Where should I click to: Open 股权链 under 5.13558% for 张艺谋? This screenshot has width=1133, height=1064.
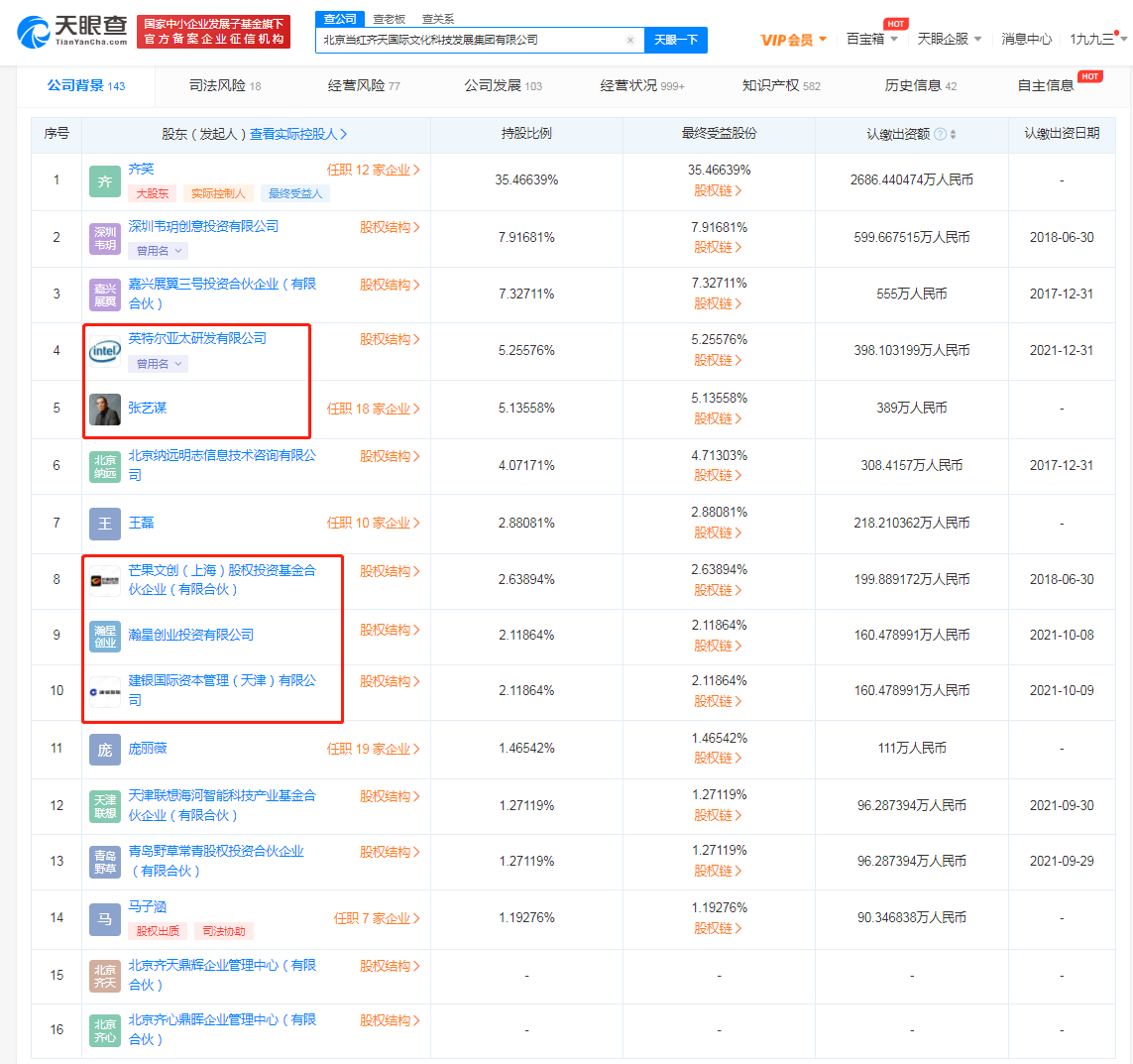pos(718,419)
